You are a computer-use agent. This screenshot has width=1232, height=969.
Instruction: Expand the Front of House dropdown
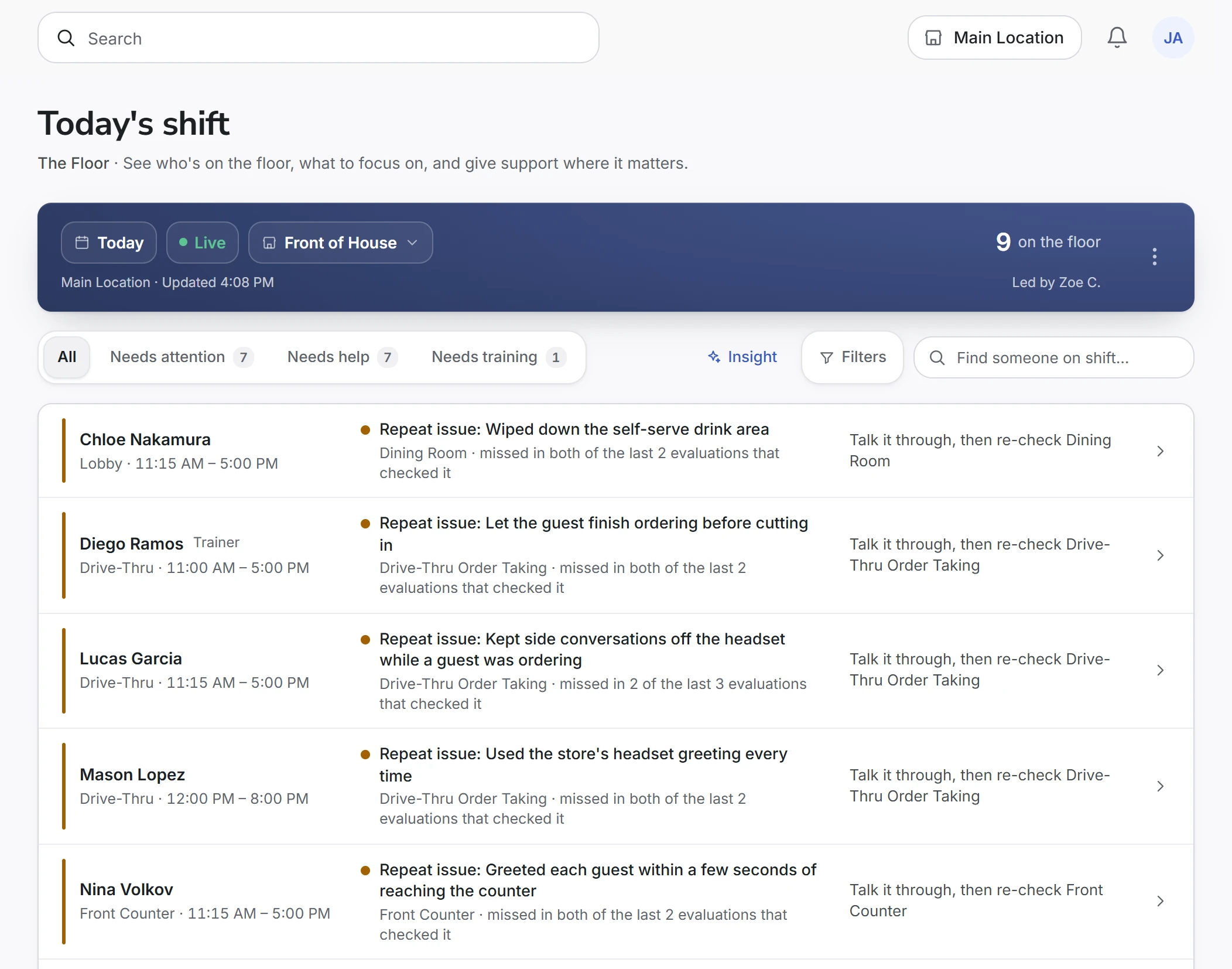(x=340, y=243)
